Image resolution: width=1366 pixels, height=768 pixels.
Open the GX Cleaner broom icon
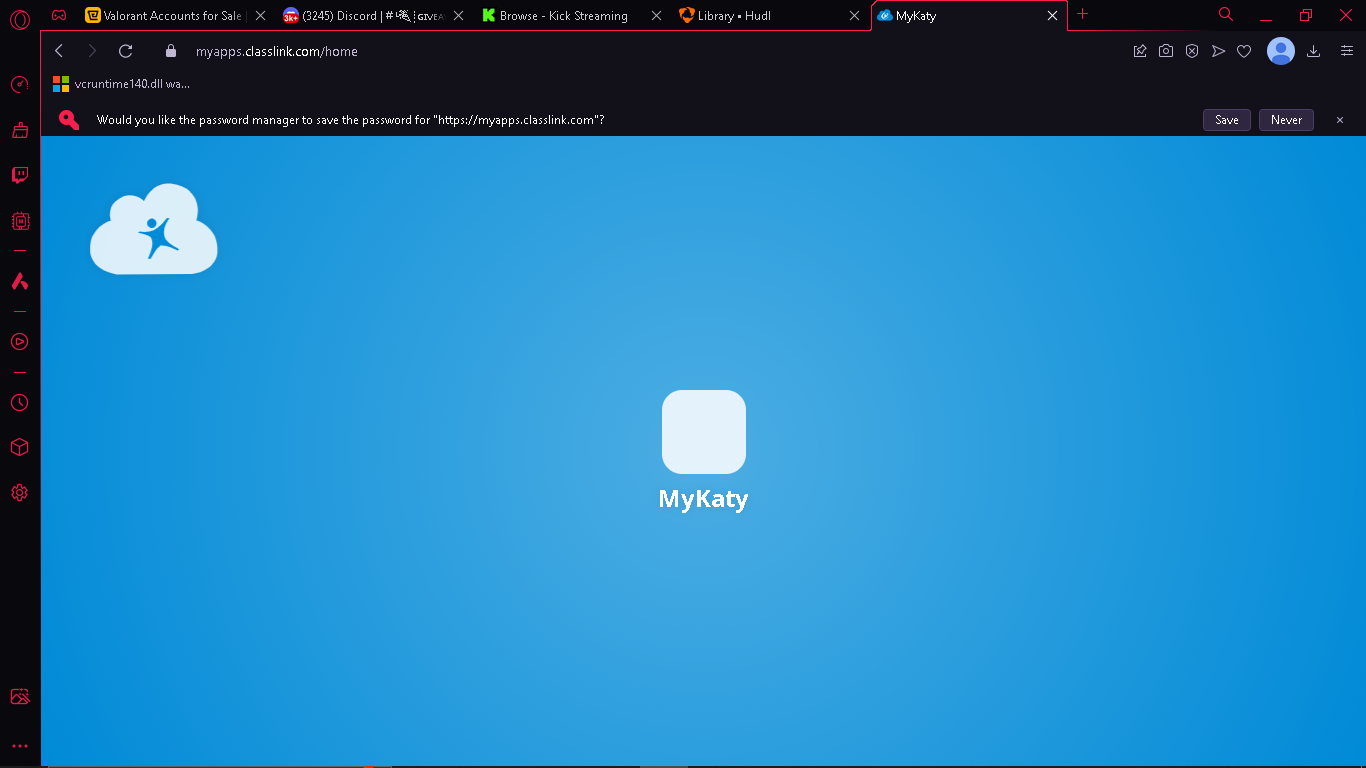pos(19,130)
